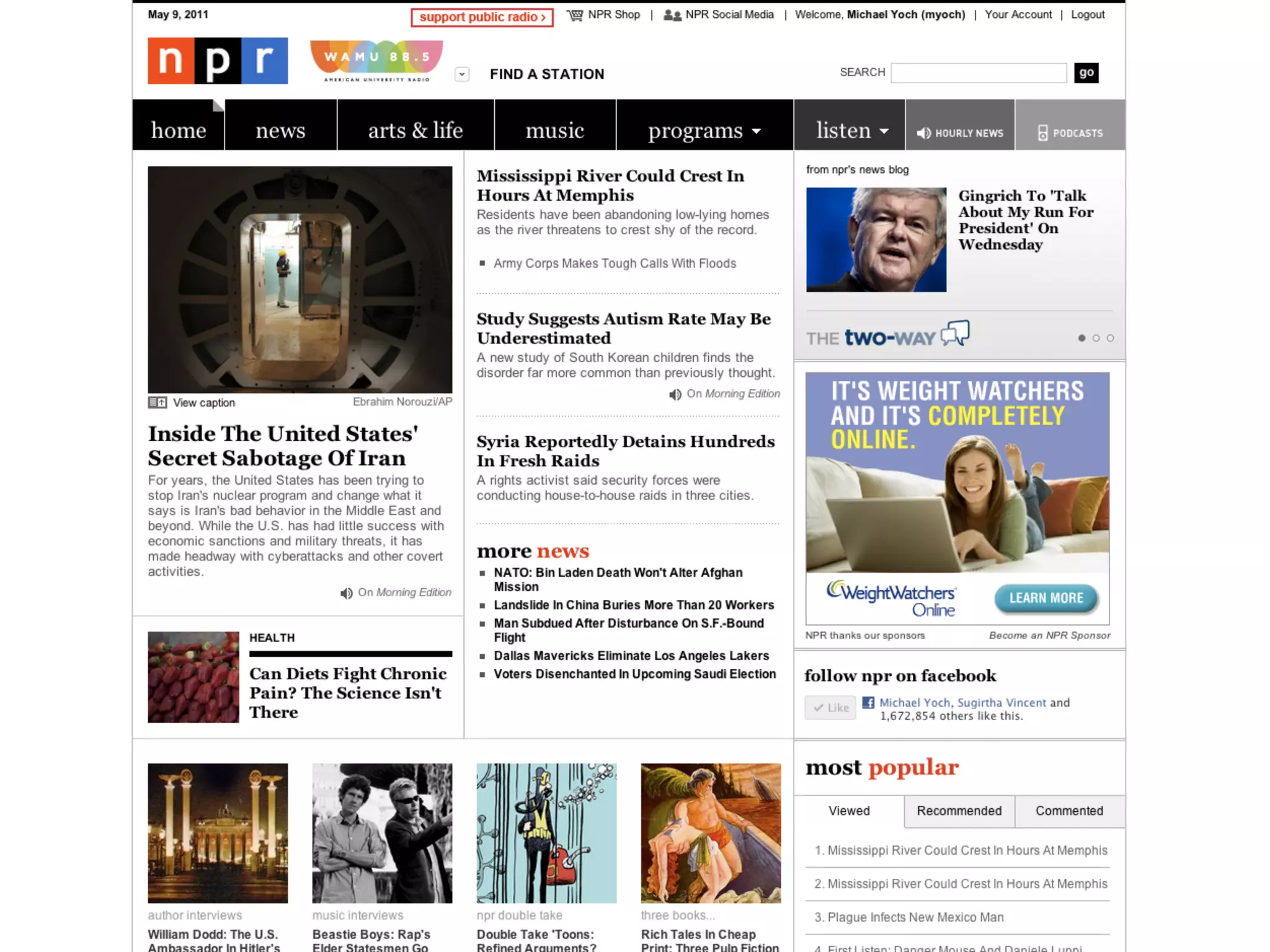Click the NPR logo
The width and height of the screenshot is (1270, 952).
[x=217, y=61]
